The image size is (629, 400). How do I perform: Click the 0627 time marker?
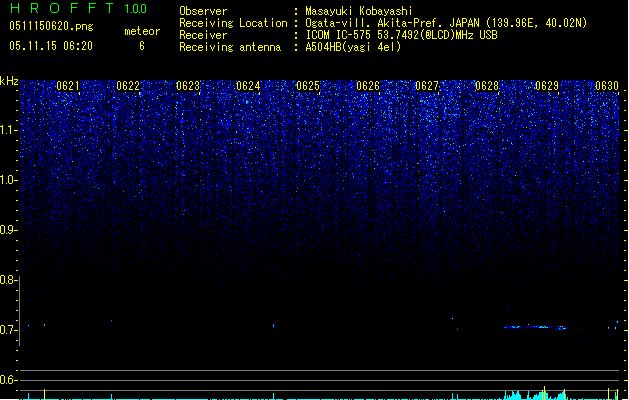pos(427,86)
